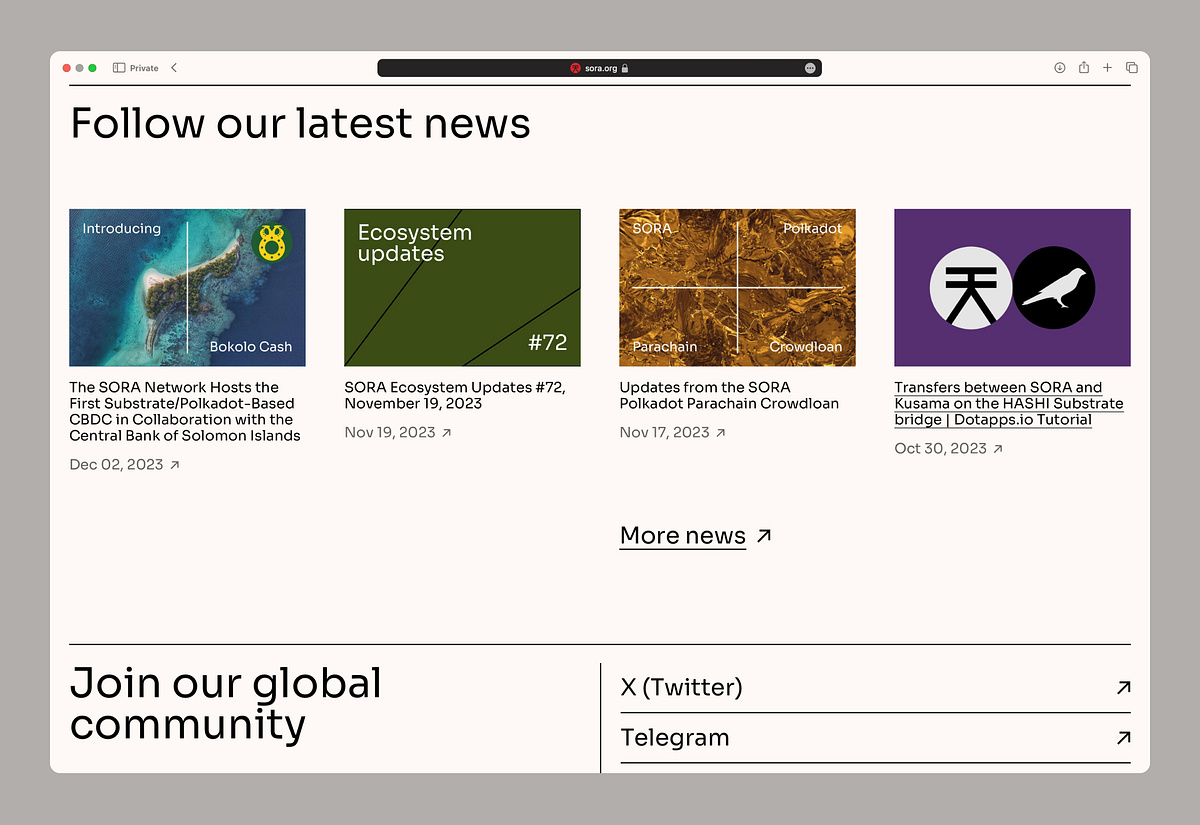Click the Share icon in toolbar
The height and width of the screenshot is (825, 1200).
pos(1084,68)
